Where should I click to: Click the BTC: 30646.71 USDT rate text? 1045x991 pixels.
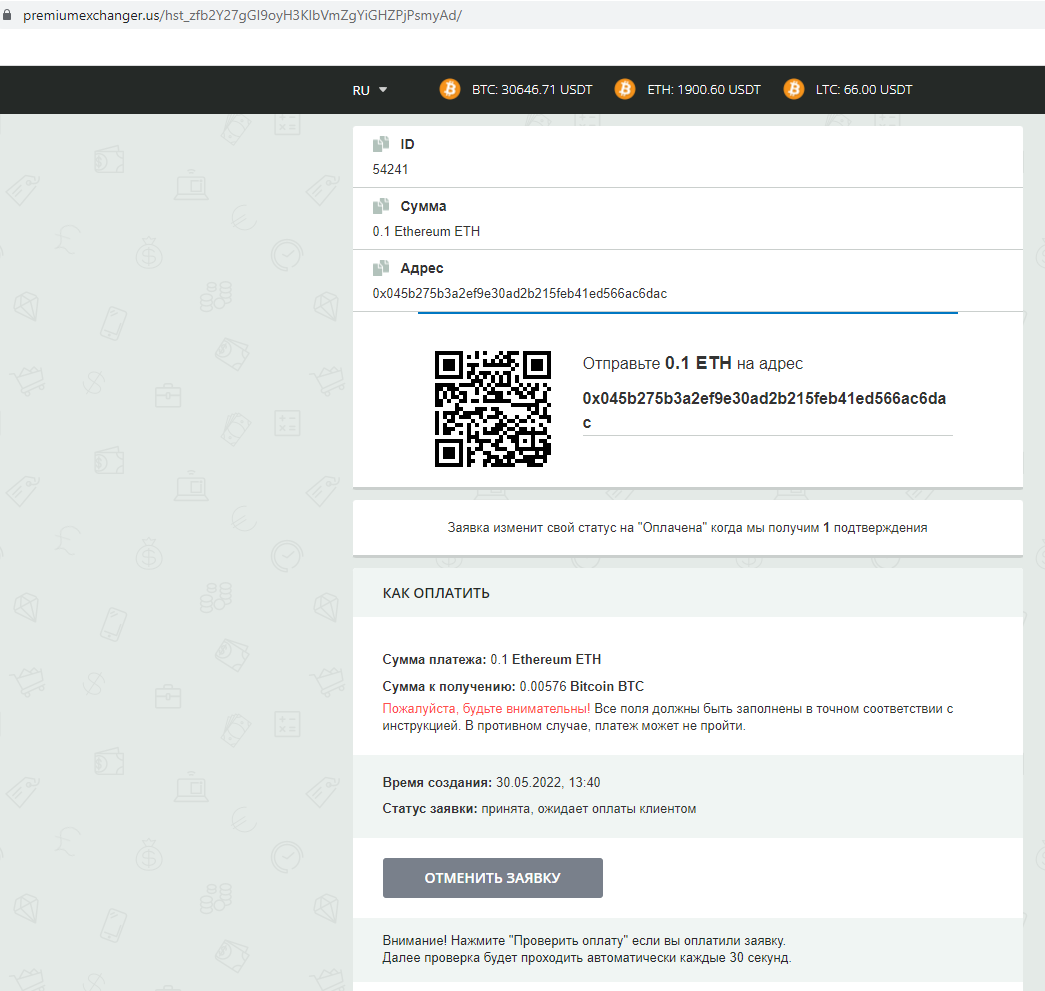point(532,89)
